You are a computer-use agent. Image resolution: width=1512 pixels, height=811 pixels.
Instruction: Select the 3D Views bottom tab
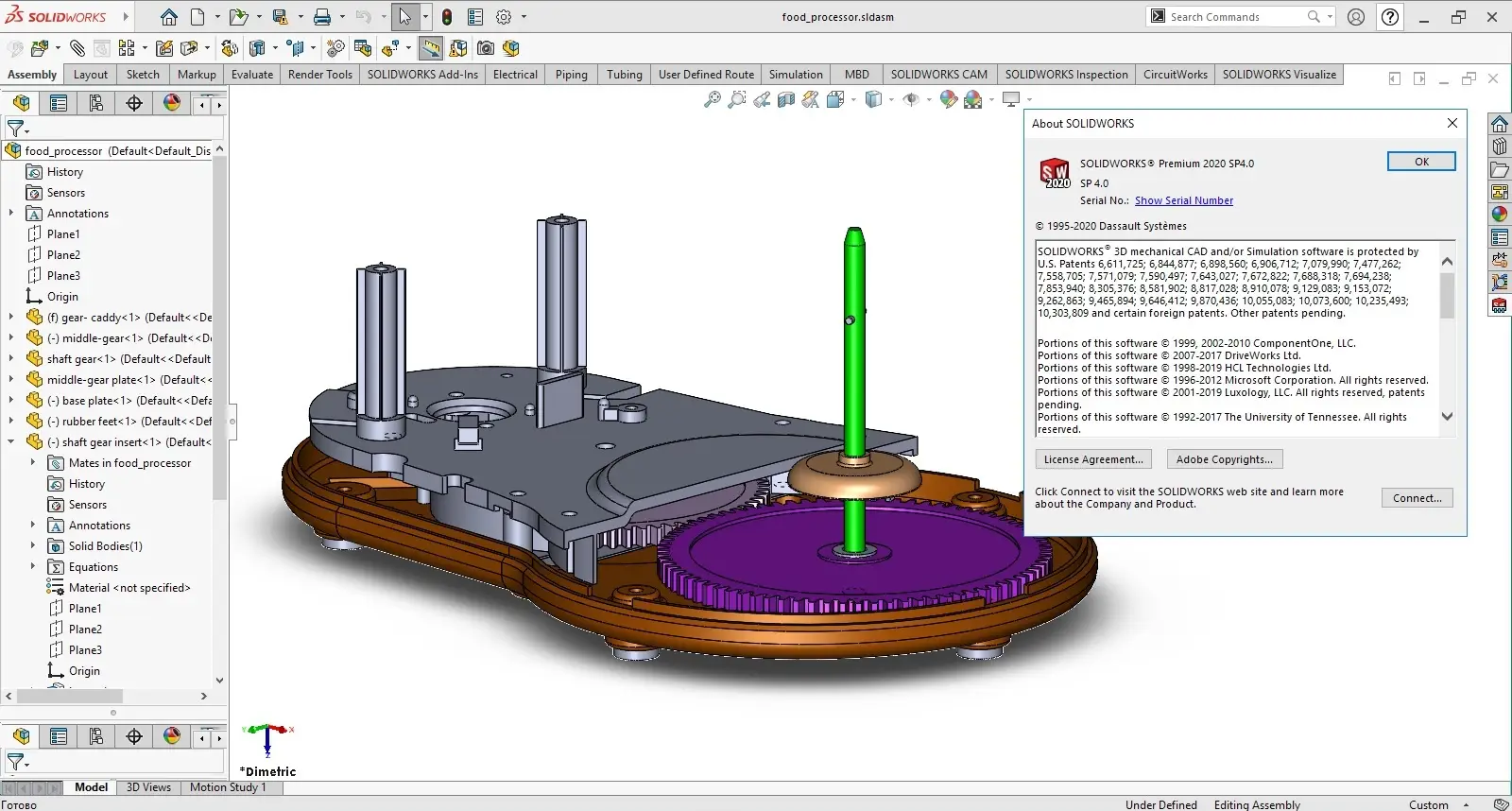tap(148, 787)
